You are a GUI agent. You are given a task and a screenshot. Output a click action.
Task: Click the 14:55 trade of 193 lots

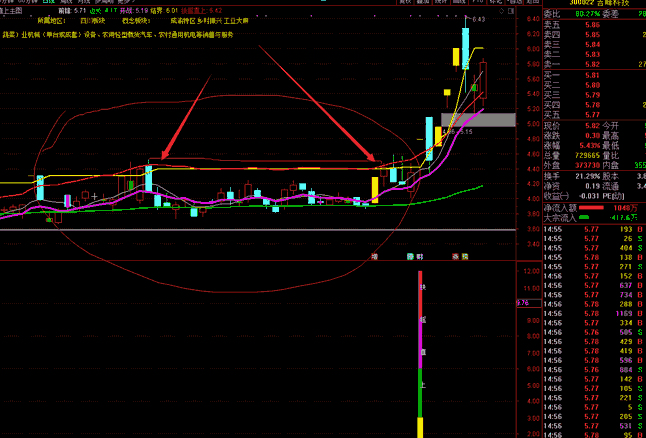(595, 229)
